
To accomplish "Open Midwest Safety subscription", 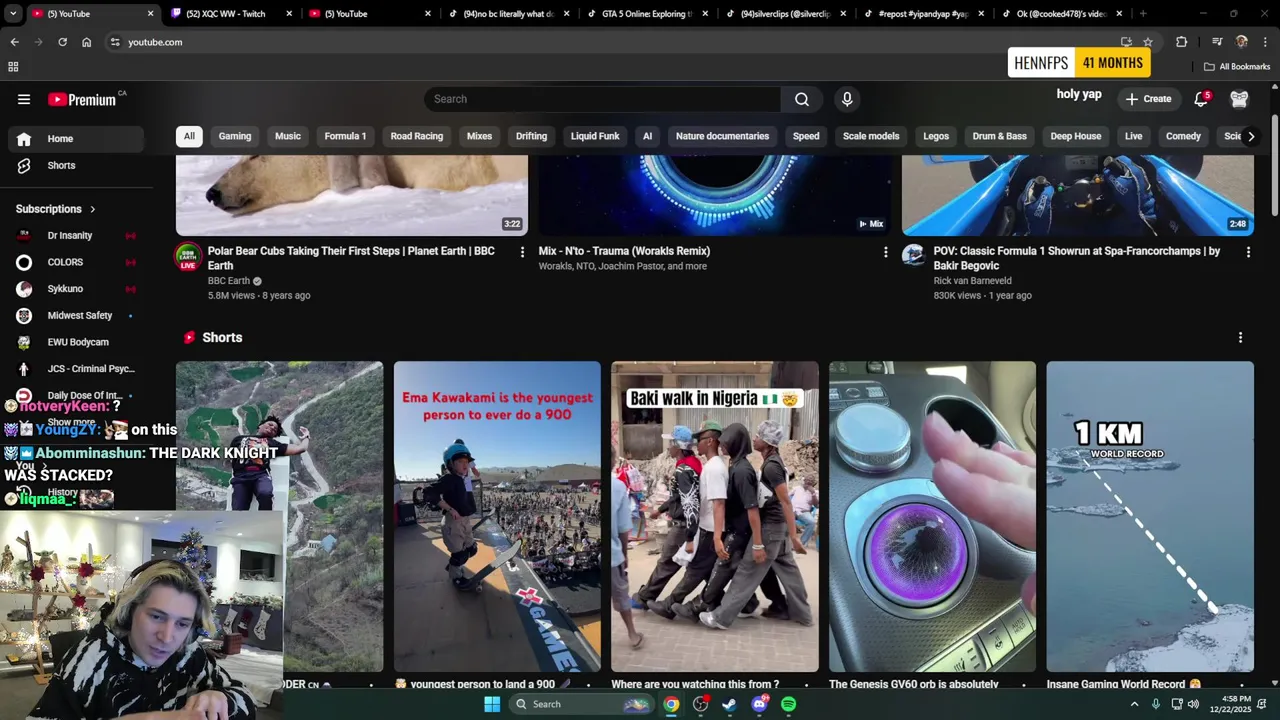I will [76, 315].
